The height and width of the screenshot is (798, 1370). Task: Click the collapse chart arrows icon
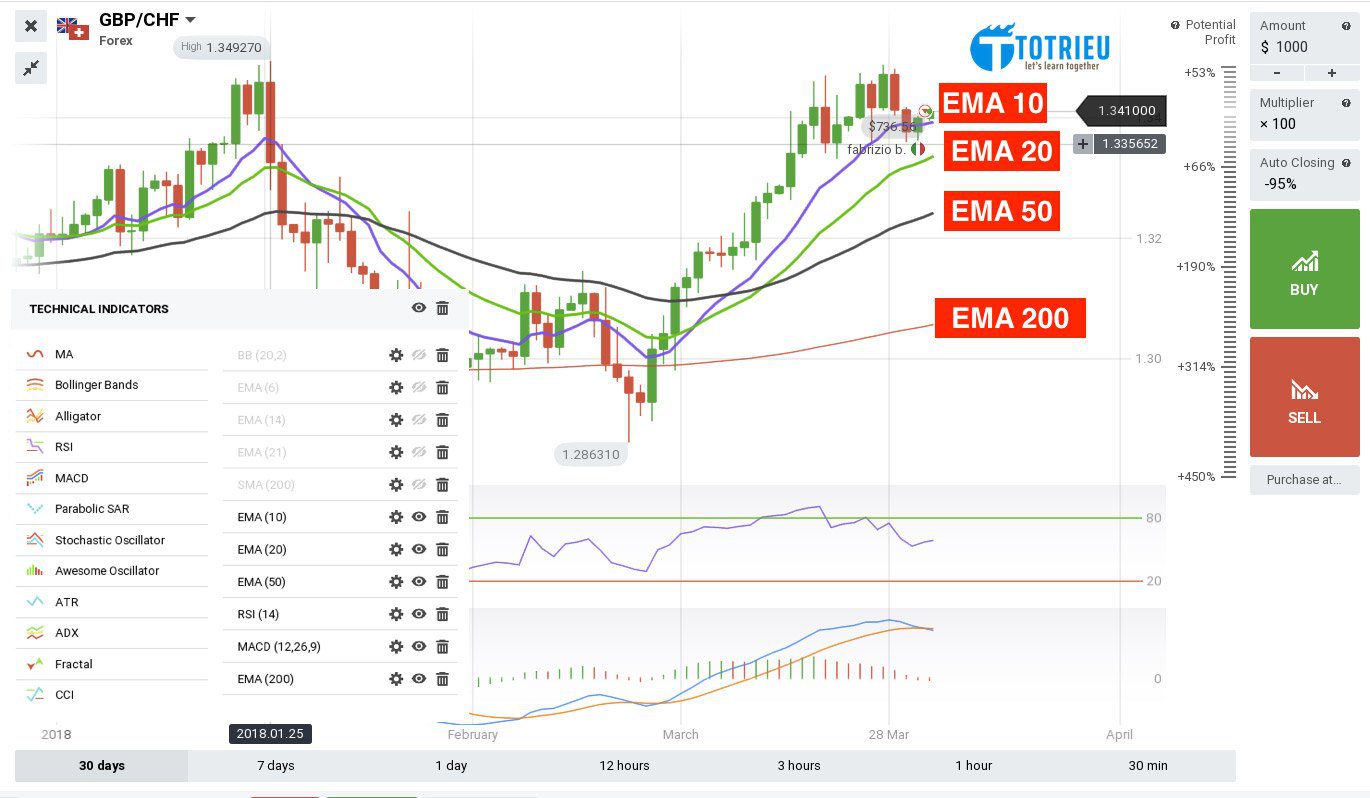(x=31, y=68)
